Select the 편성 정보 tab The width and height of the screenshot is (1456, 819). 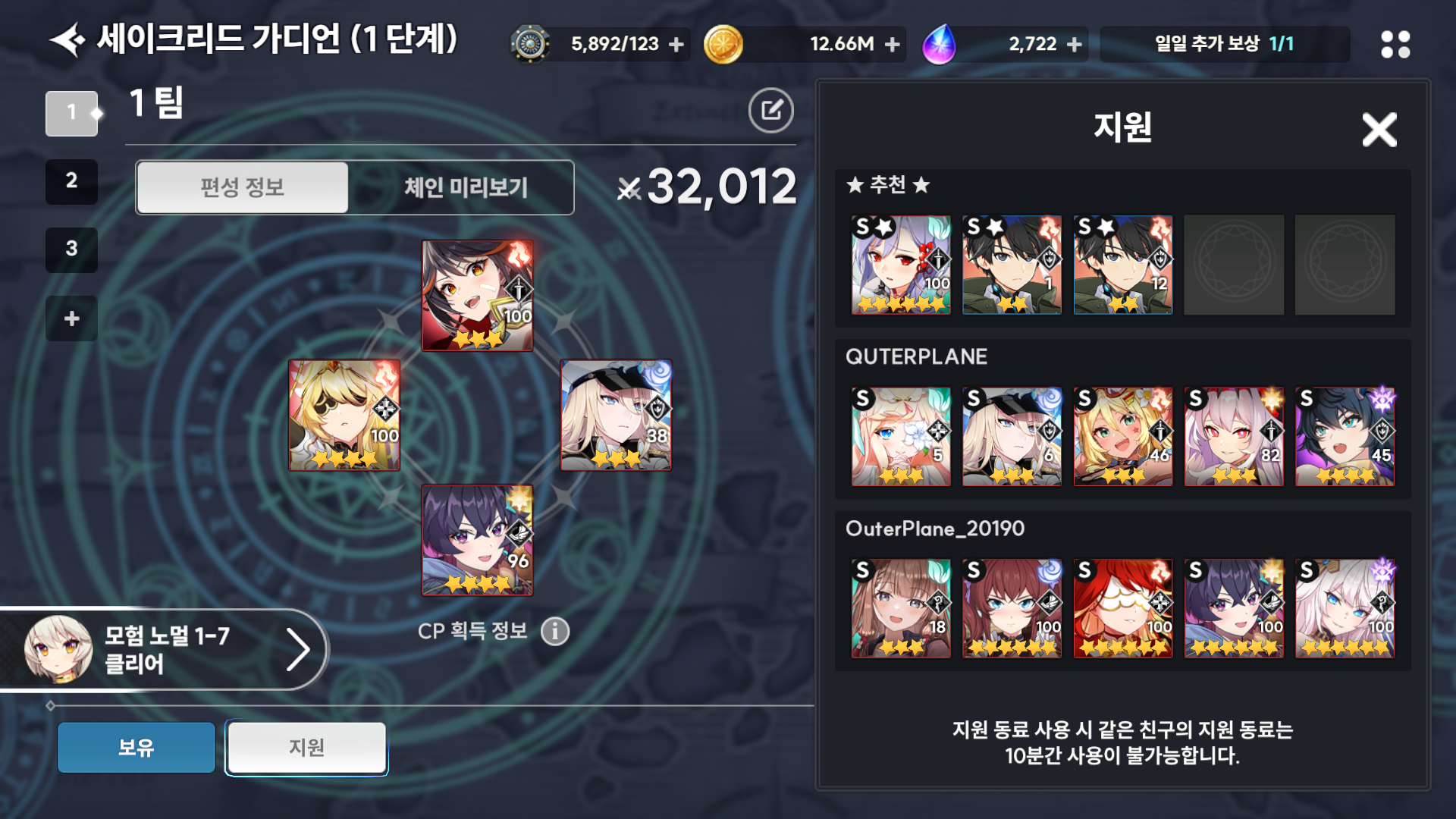click(243, 187)
